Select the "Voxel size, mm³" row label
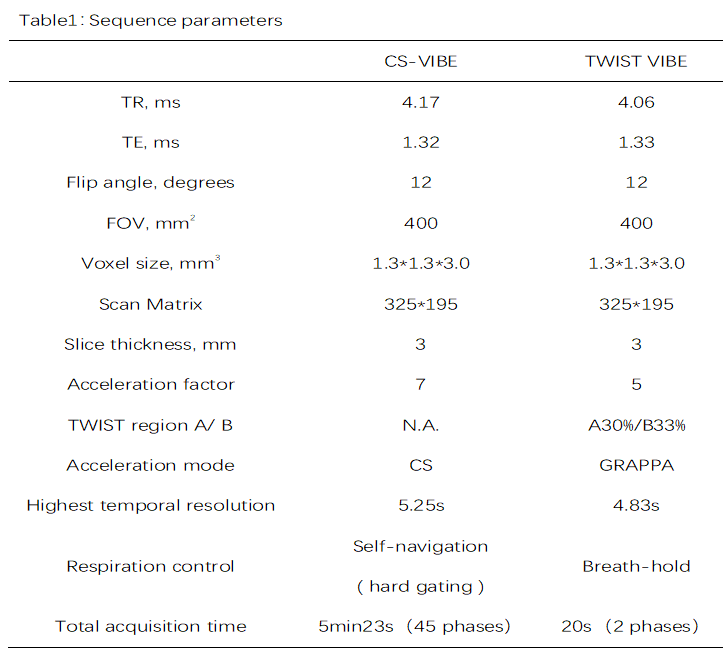 (150, 264)
